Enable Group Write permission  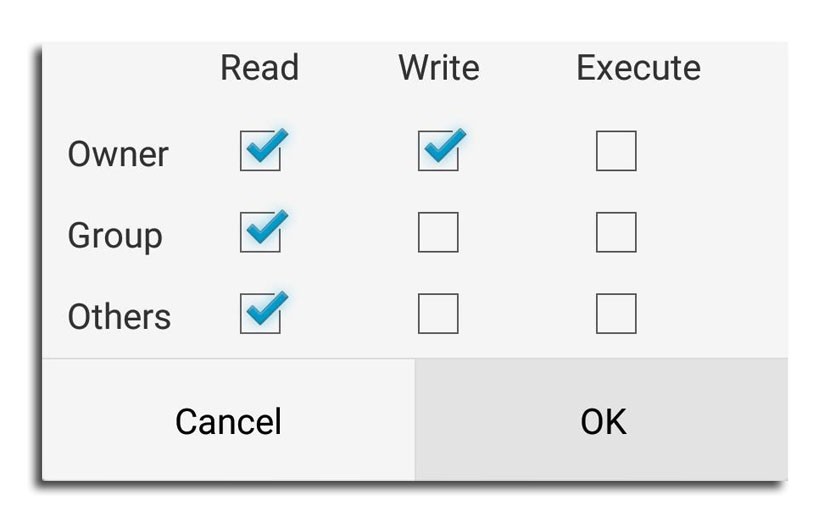(x=438, y=233)
